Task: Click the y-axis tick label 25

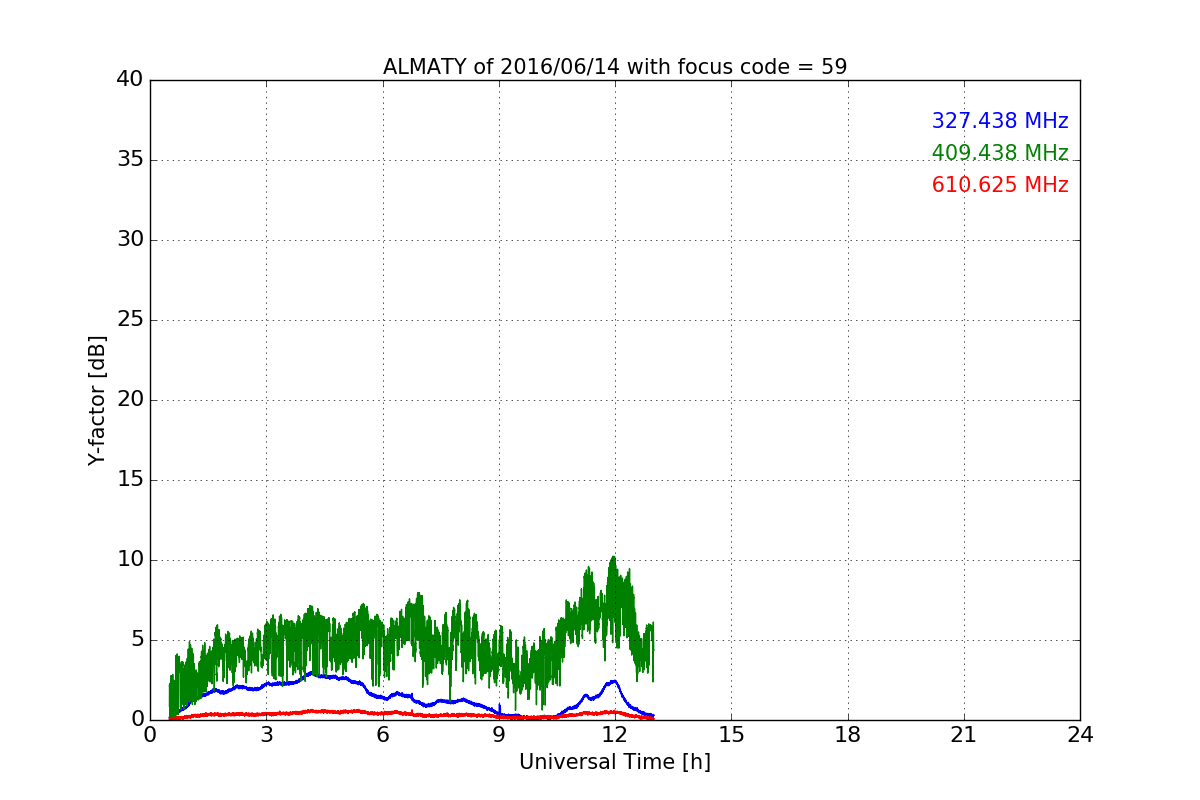Action: (x=130, y=320)
